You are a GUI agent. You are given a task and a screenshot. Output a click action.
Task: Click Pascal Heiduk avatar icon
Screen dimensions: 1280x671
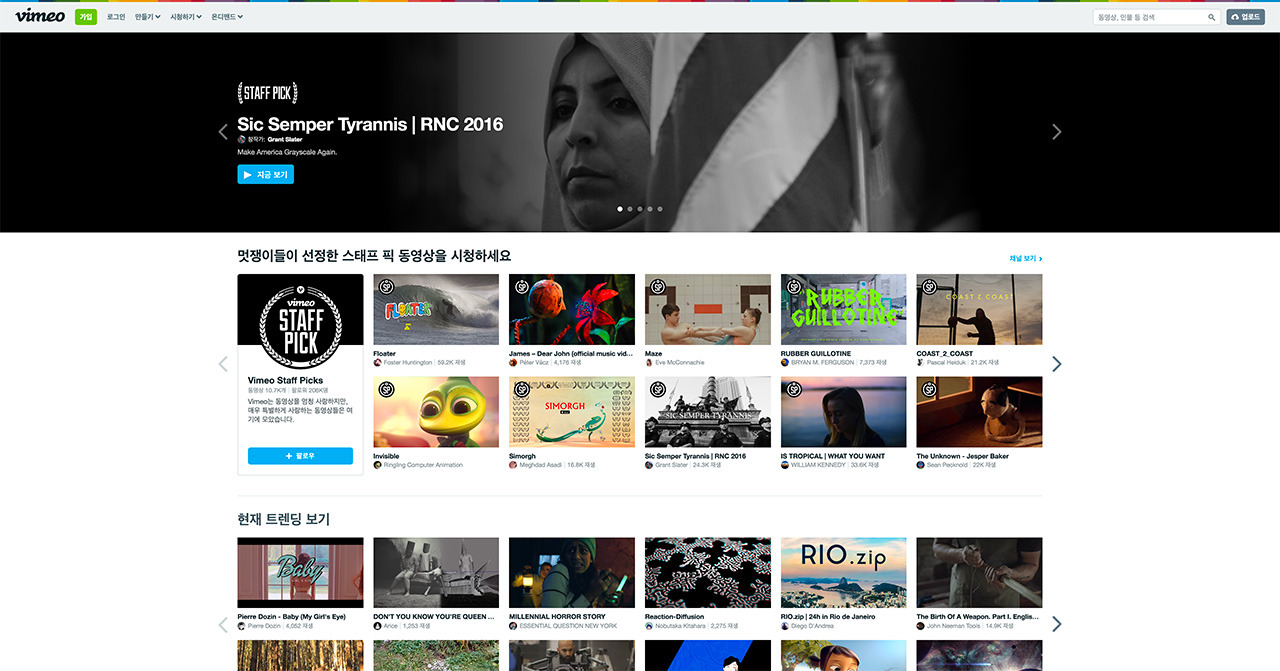pos(921,363)
